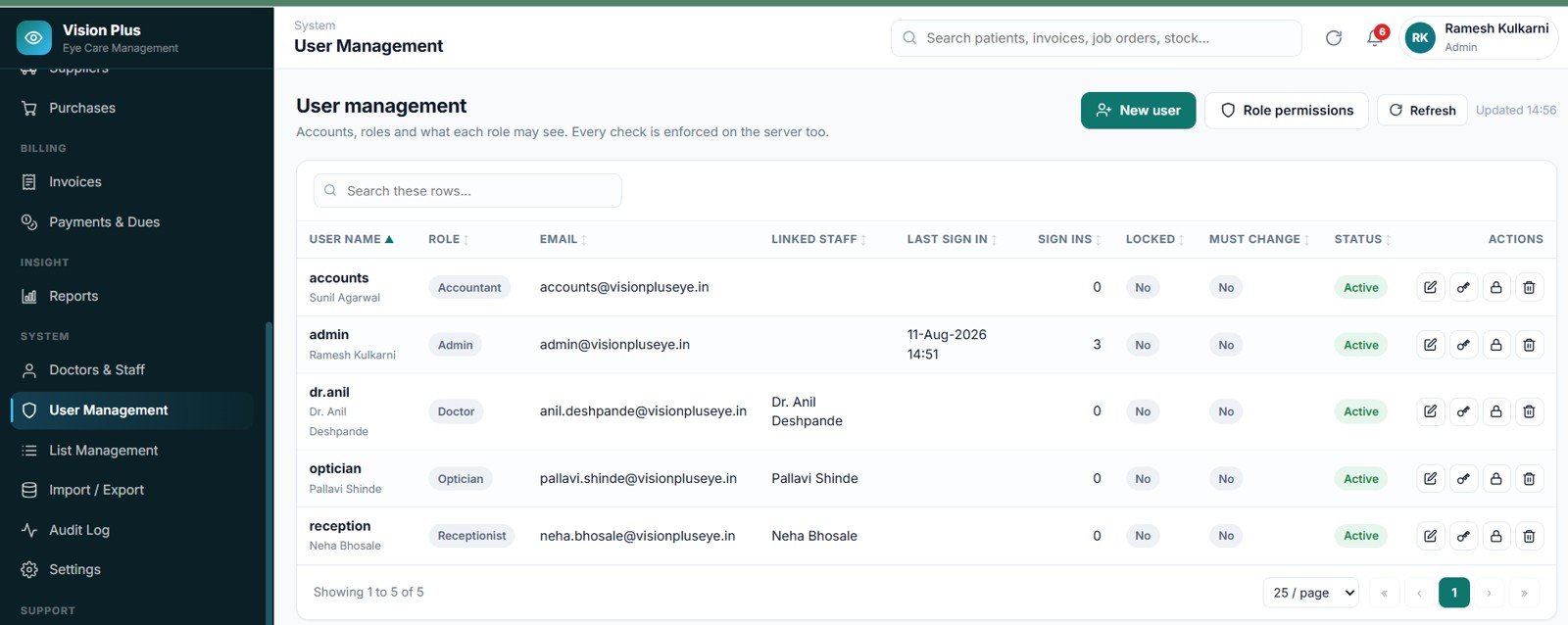Sort by User Name column

point(351,239)
